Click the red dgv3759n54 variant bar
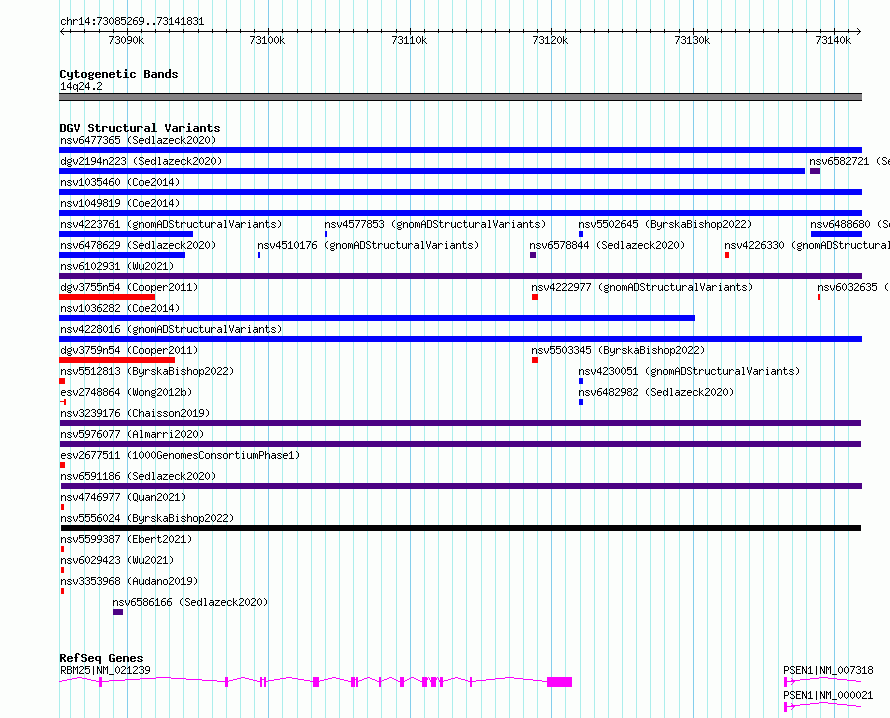This screenshot has height=718, width=890. point(117,360)
